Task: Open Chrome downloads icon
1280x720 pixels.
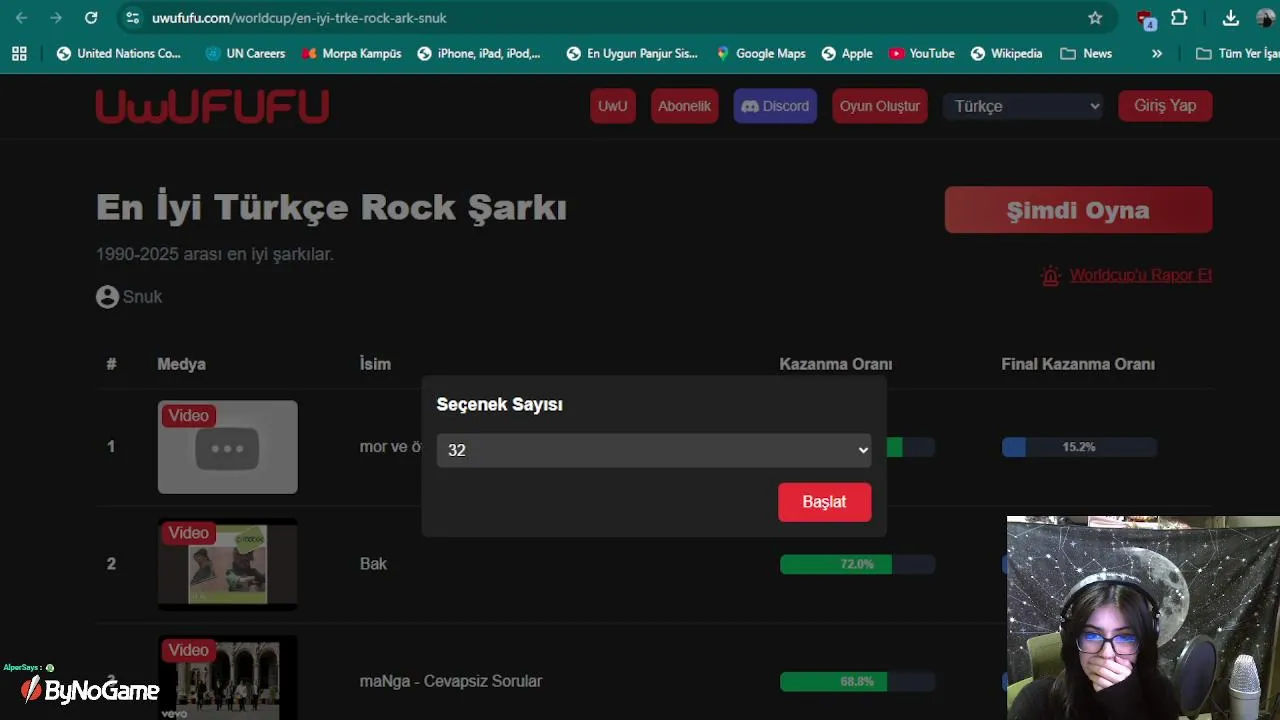Action: coord(1231,18)
